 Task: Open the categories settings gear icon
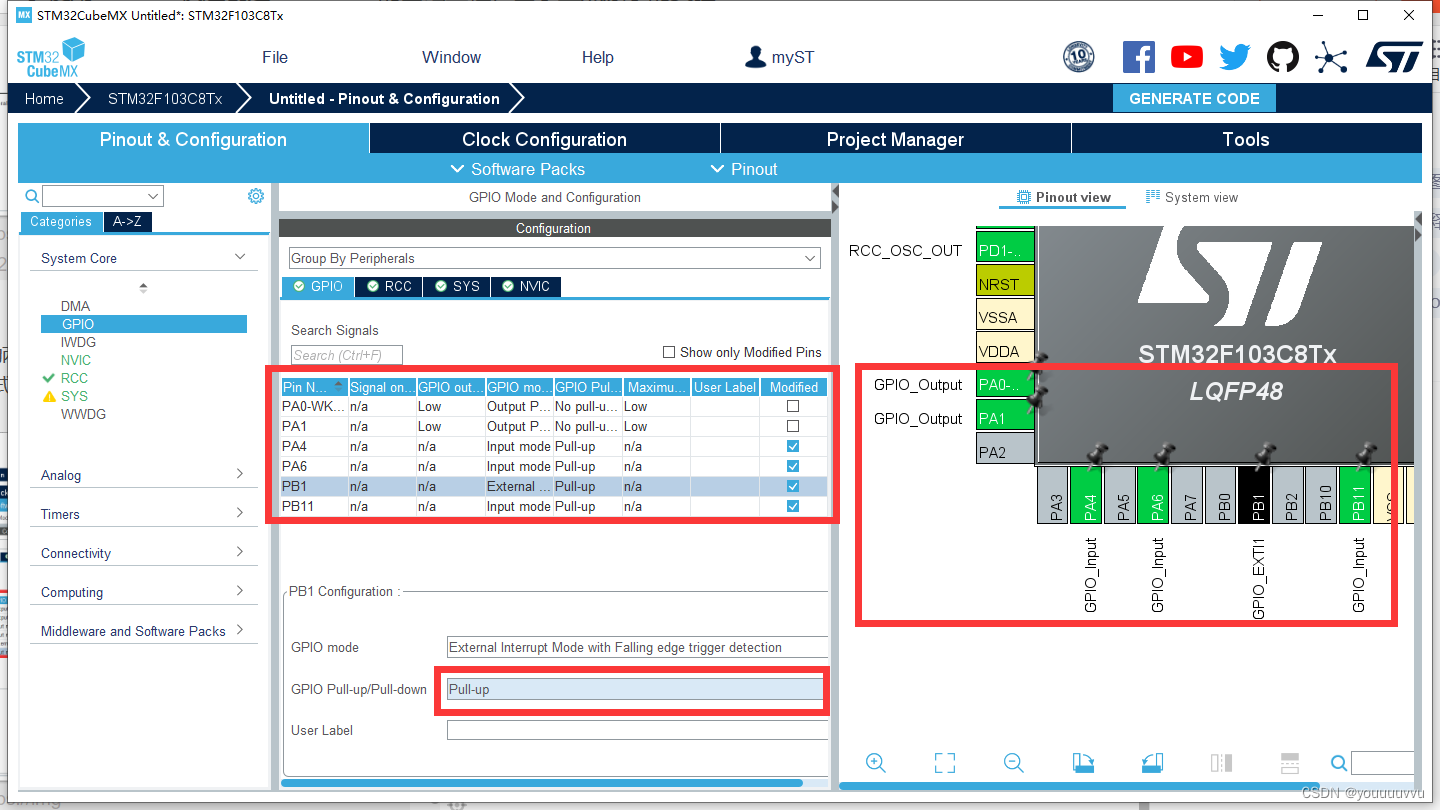256,196
